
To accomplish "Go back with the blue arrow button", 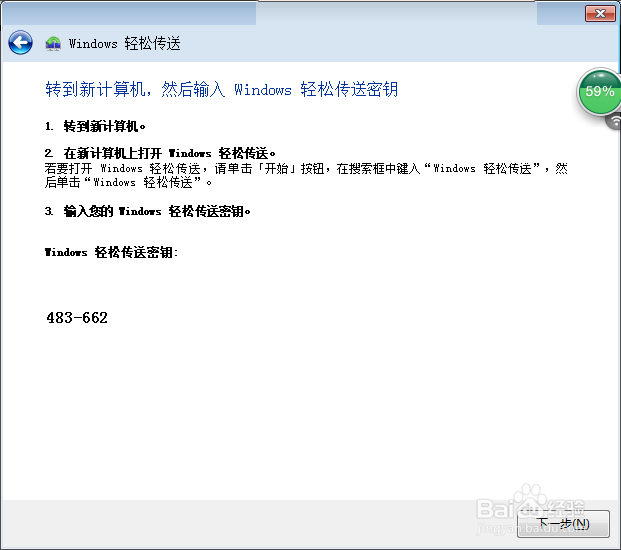I will click(20, 42).
